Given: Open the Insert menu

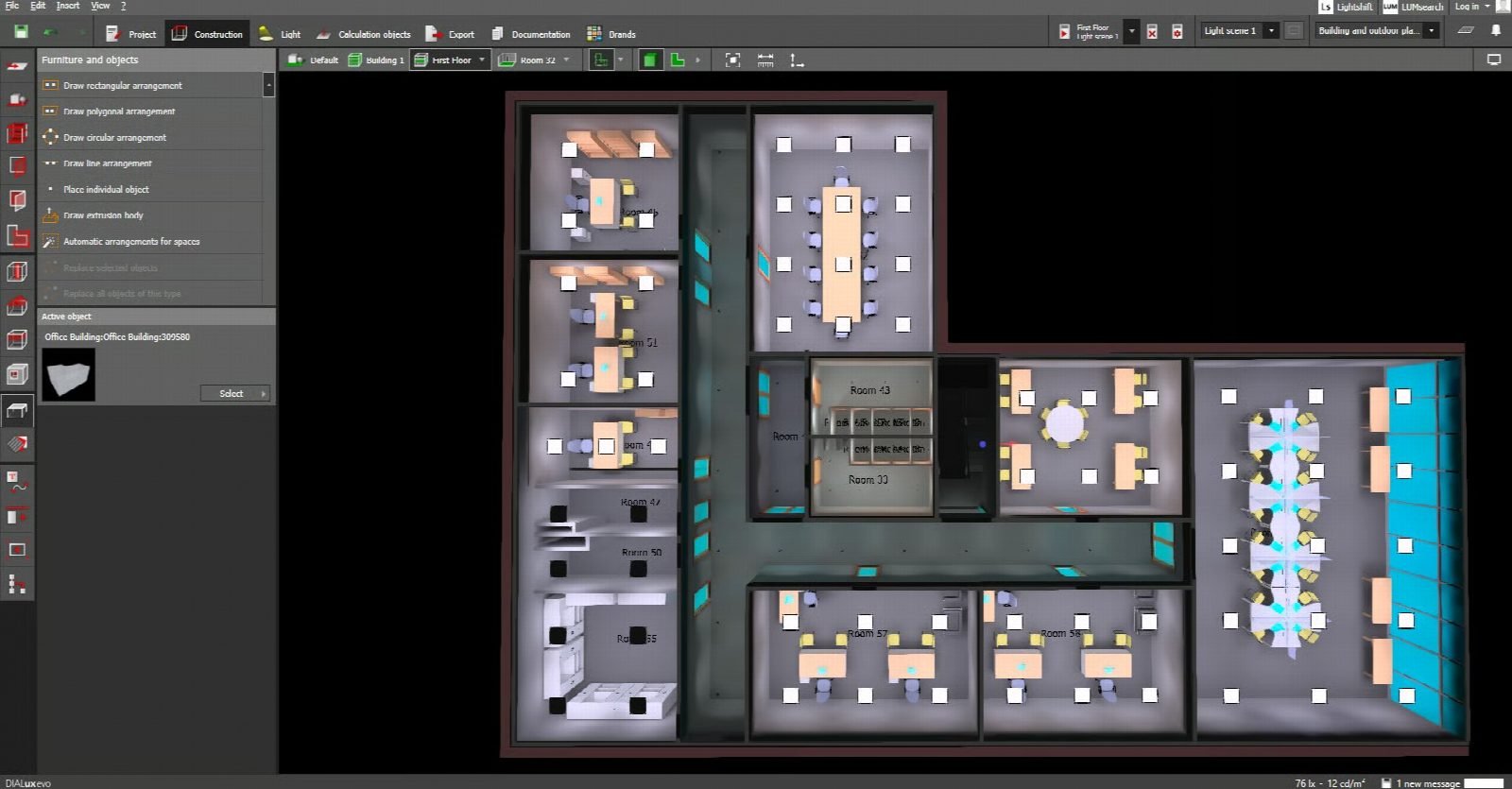Looking at the screenshot, I should point(68,6).
